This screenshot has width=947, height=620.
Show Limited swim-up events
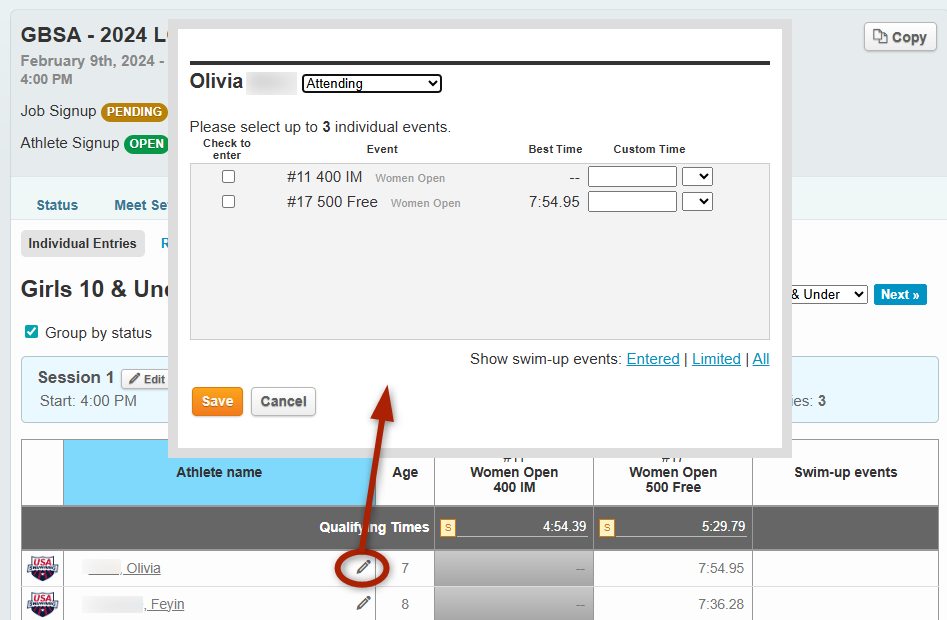pos(716,359)
